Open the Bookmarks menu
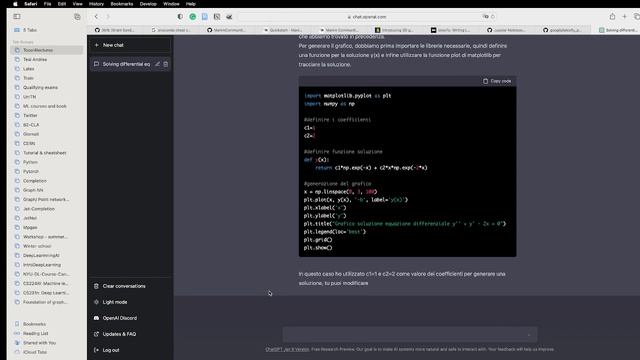 click(122, 4)
